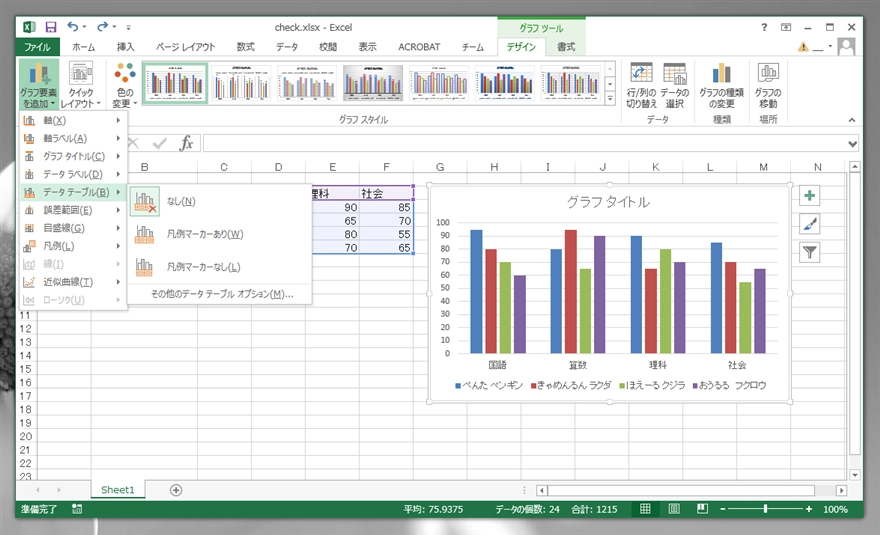
Task: Click the chart styles paintbrush button
Action: point(809,224)
